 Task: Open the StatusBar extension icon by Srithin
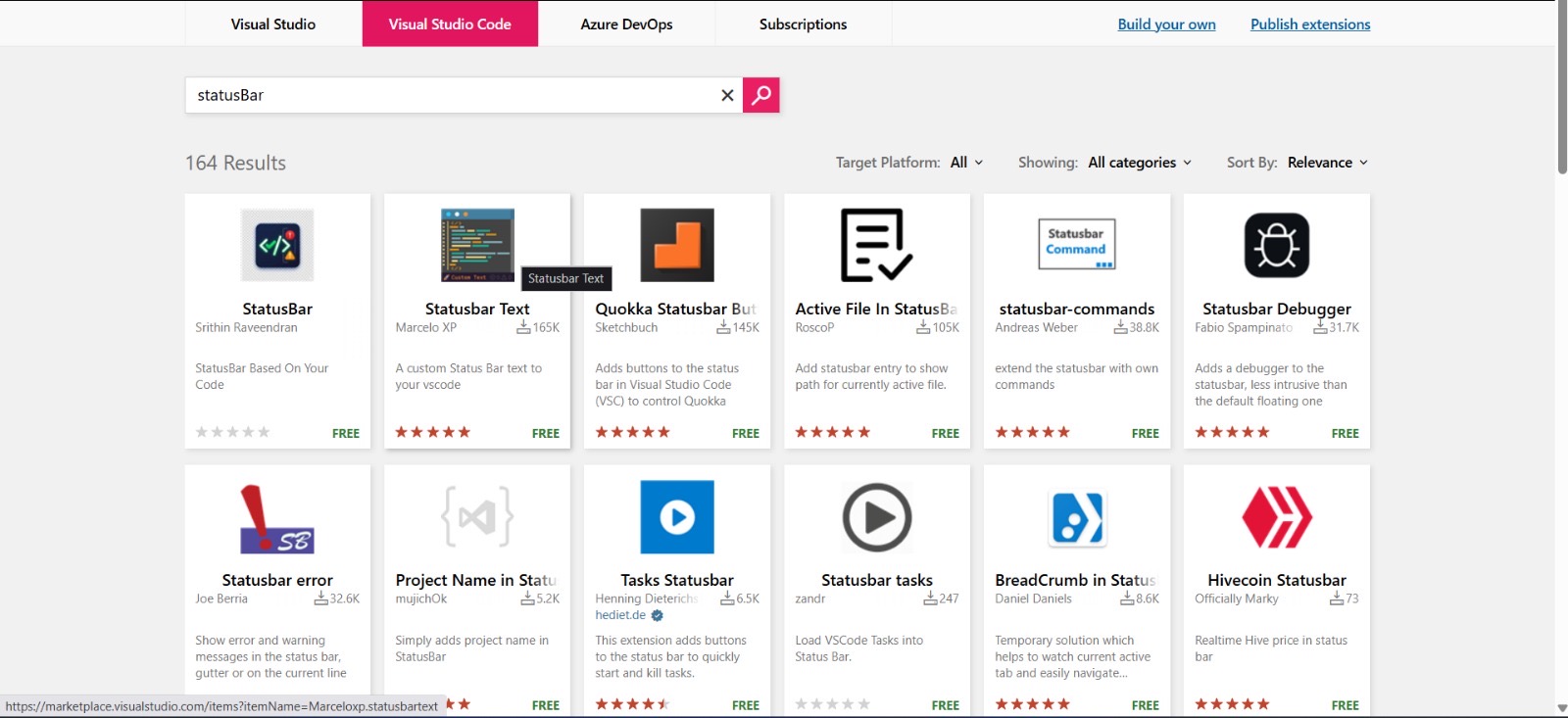[x=277, y=245]
